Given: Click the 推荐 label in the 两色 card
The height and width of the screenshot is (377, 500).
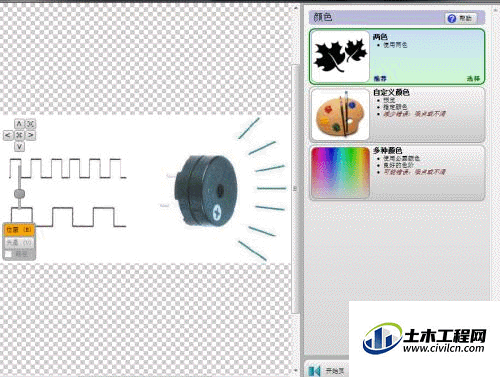Looking at the screenshot, I should (380, 78).
